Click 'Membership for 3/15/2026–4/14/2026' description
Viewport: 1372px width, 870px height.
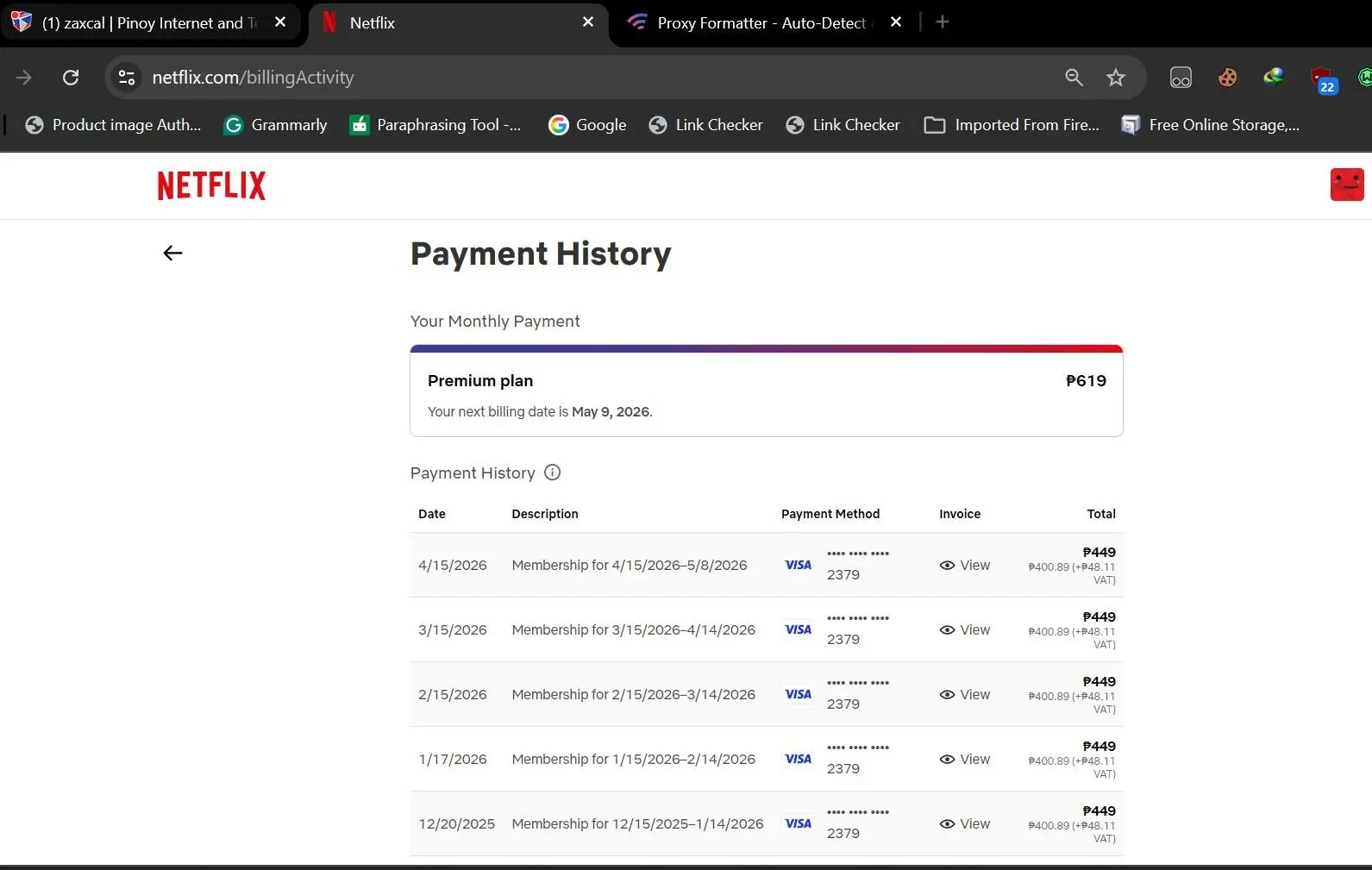pyautogui.click(x=634, y=630)
